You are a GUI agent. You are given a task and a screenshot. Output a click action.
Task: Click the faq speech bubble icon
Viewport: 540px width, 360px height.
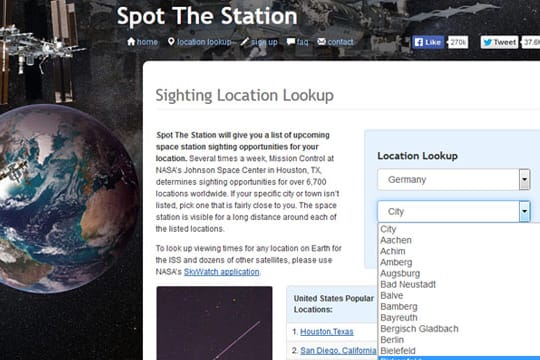click(x=291, y=42)
